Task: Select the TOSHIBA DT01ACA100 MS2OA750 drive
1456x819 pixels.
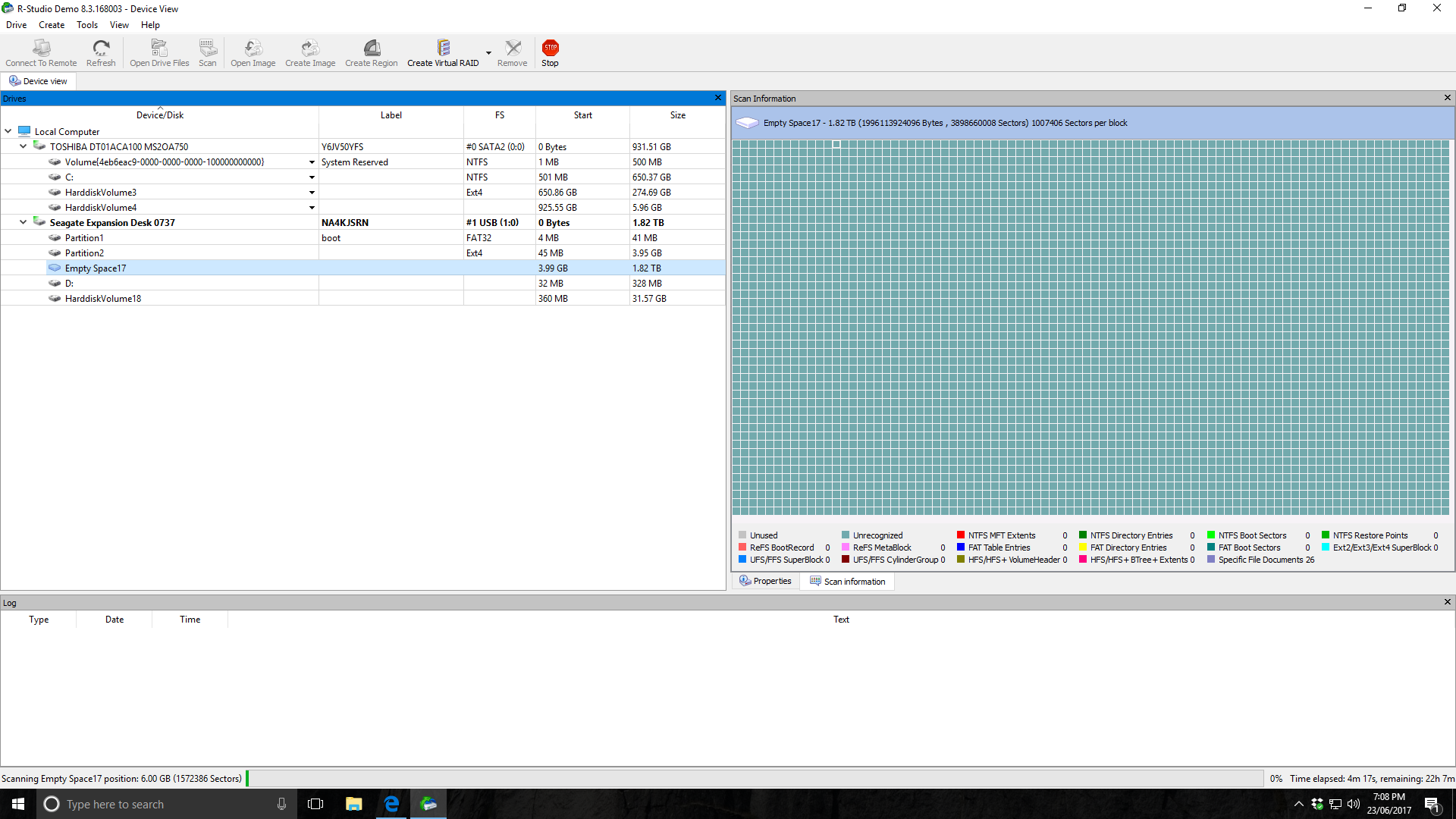Action: click(119, 147)
